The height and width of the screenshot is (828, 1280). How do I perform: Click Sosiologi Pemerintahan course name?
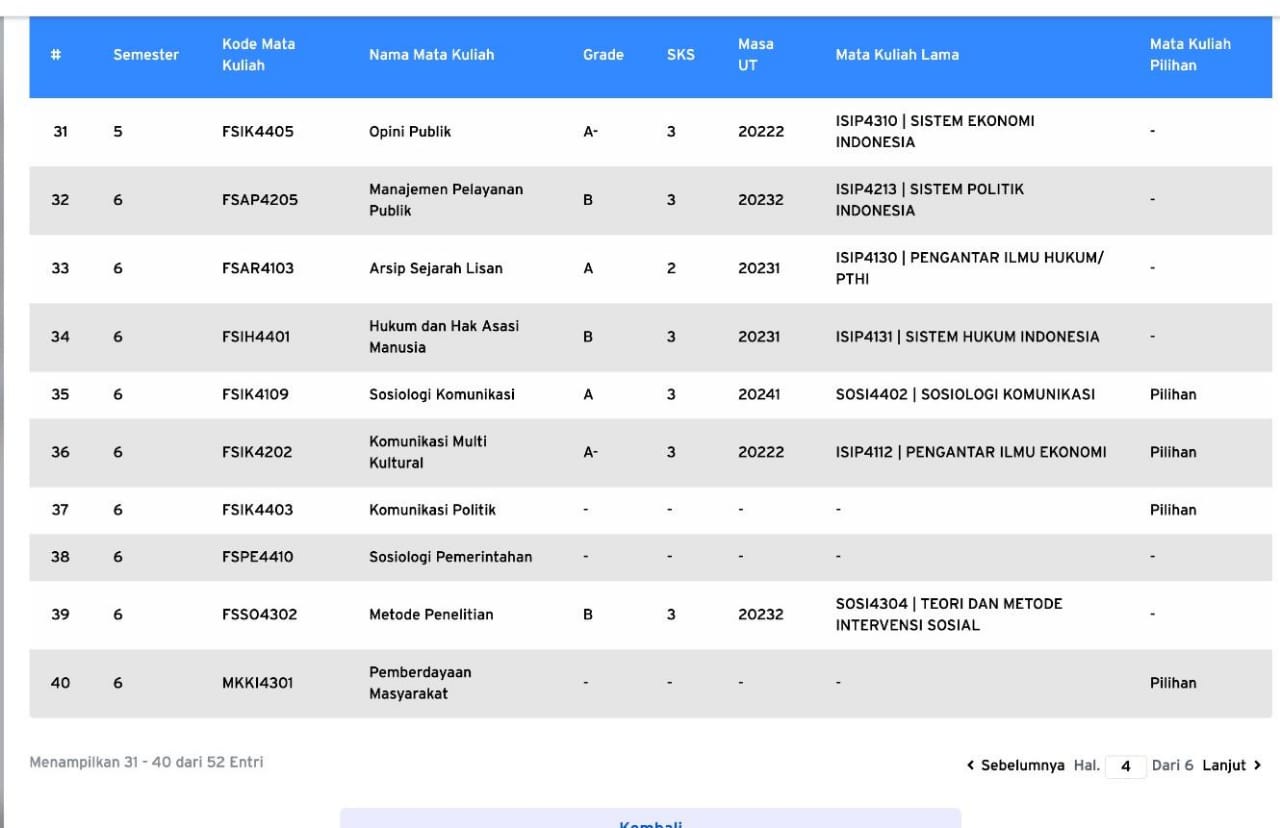(x=450, y=557)
